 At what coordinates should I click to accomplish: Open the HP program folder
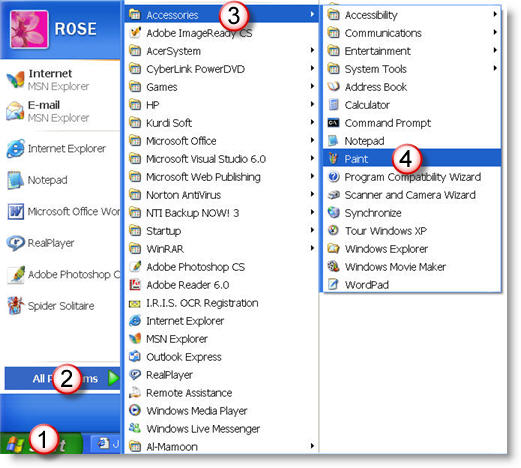[x=221, y=105]
